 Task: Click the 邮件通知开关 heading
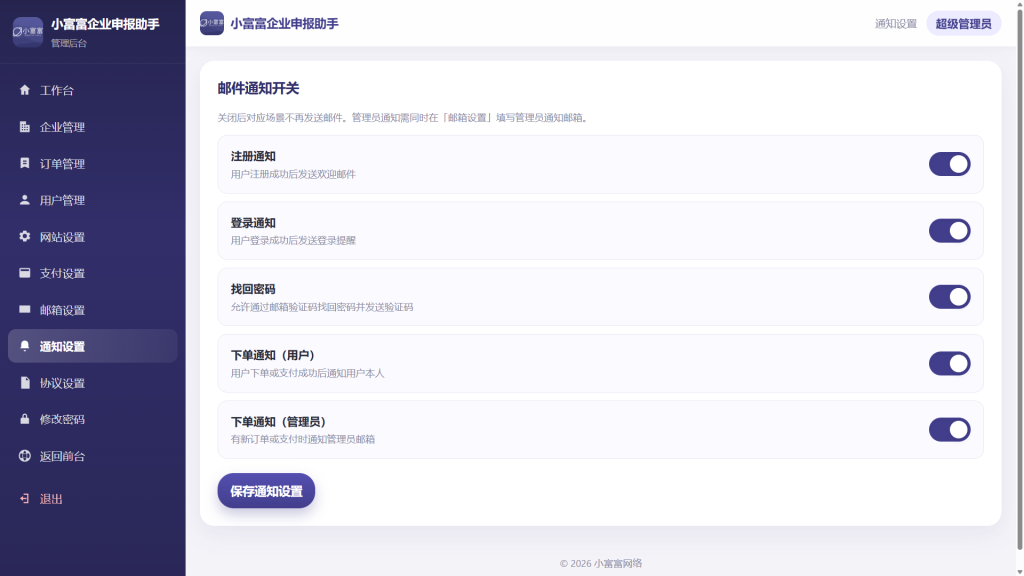coord(258,88)
